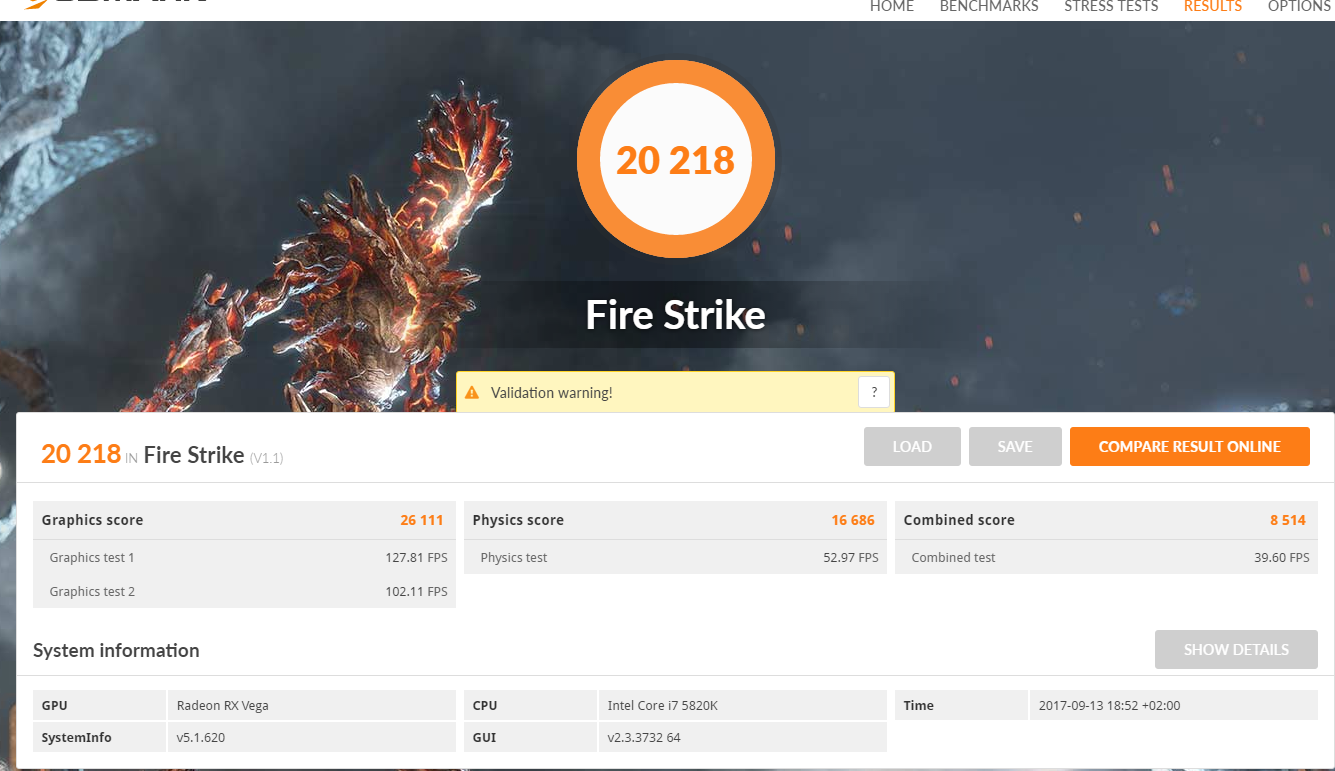Image resolution: width=1335 pixels, height=771 pixels.
Task: Click the time value 2017-09-13 18:52
Action: (x=1110, y=706)
